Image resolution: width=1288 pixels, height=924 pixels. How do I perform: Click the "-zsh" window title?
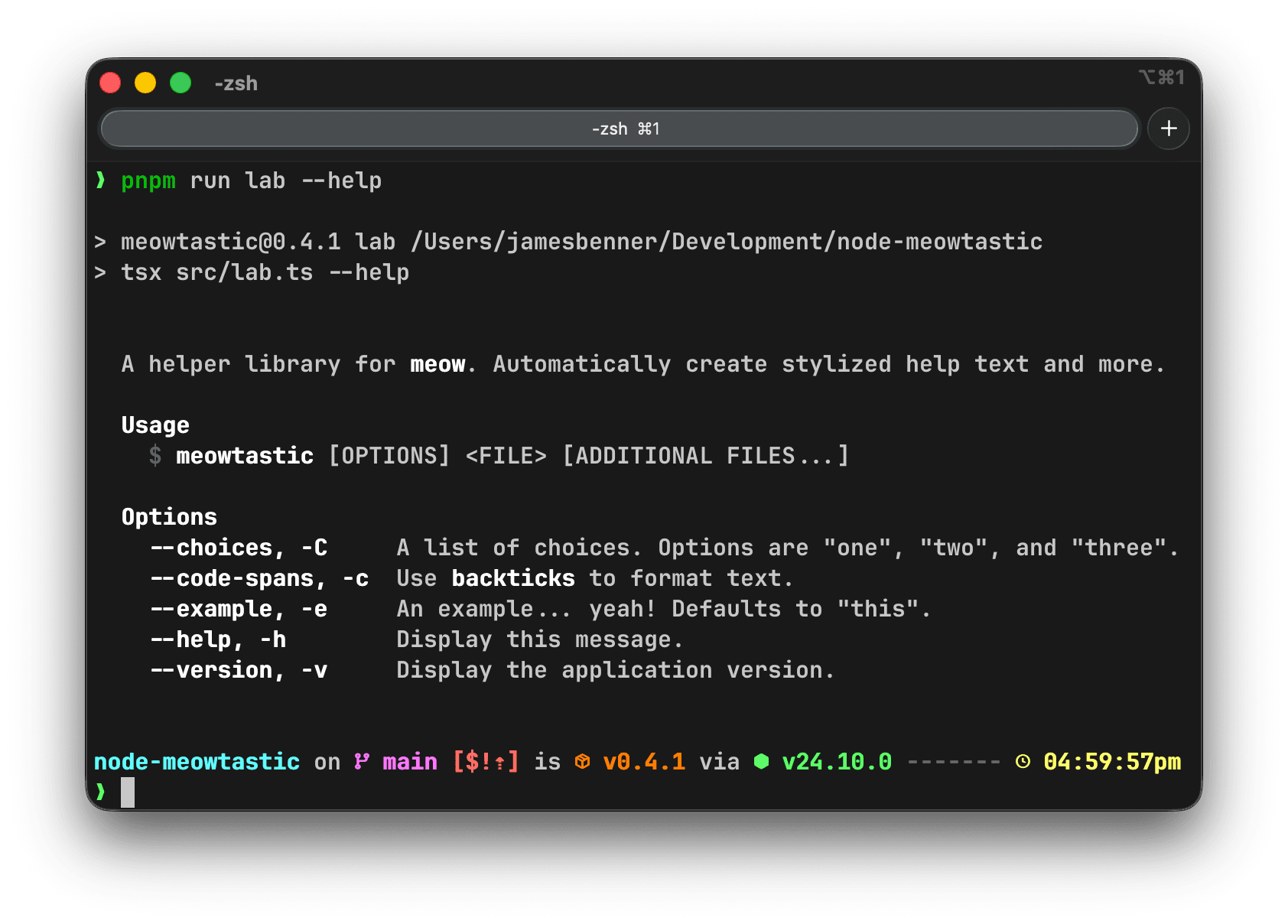235,83
